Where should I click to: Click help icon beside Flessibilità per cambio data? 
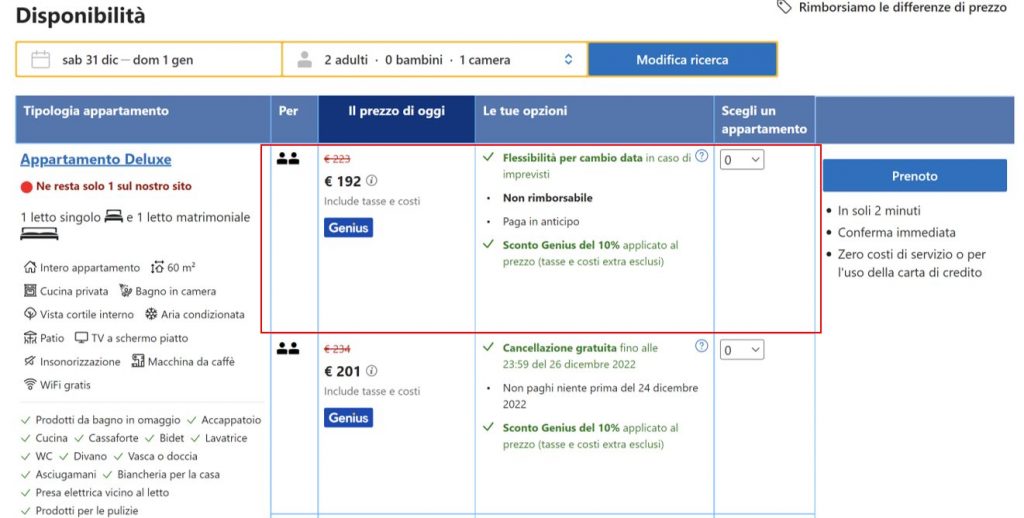[x=701, y=156]
